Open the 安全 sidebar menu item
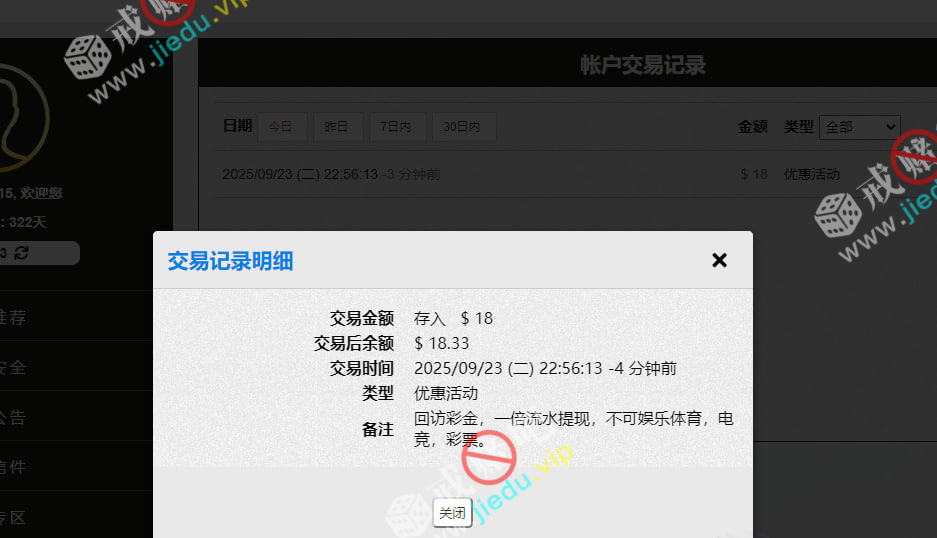937x538 pixels. 13,367
